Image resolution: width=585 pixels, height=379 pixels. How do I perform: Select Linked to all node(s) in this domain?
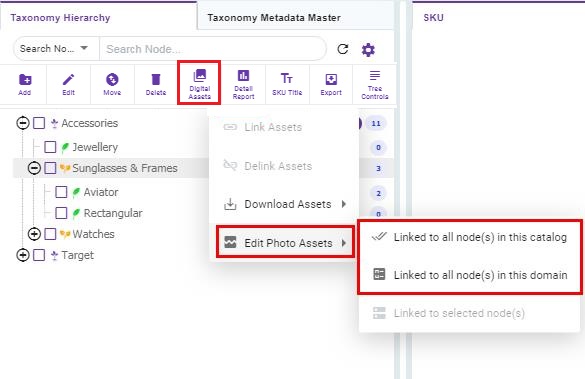469,275
